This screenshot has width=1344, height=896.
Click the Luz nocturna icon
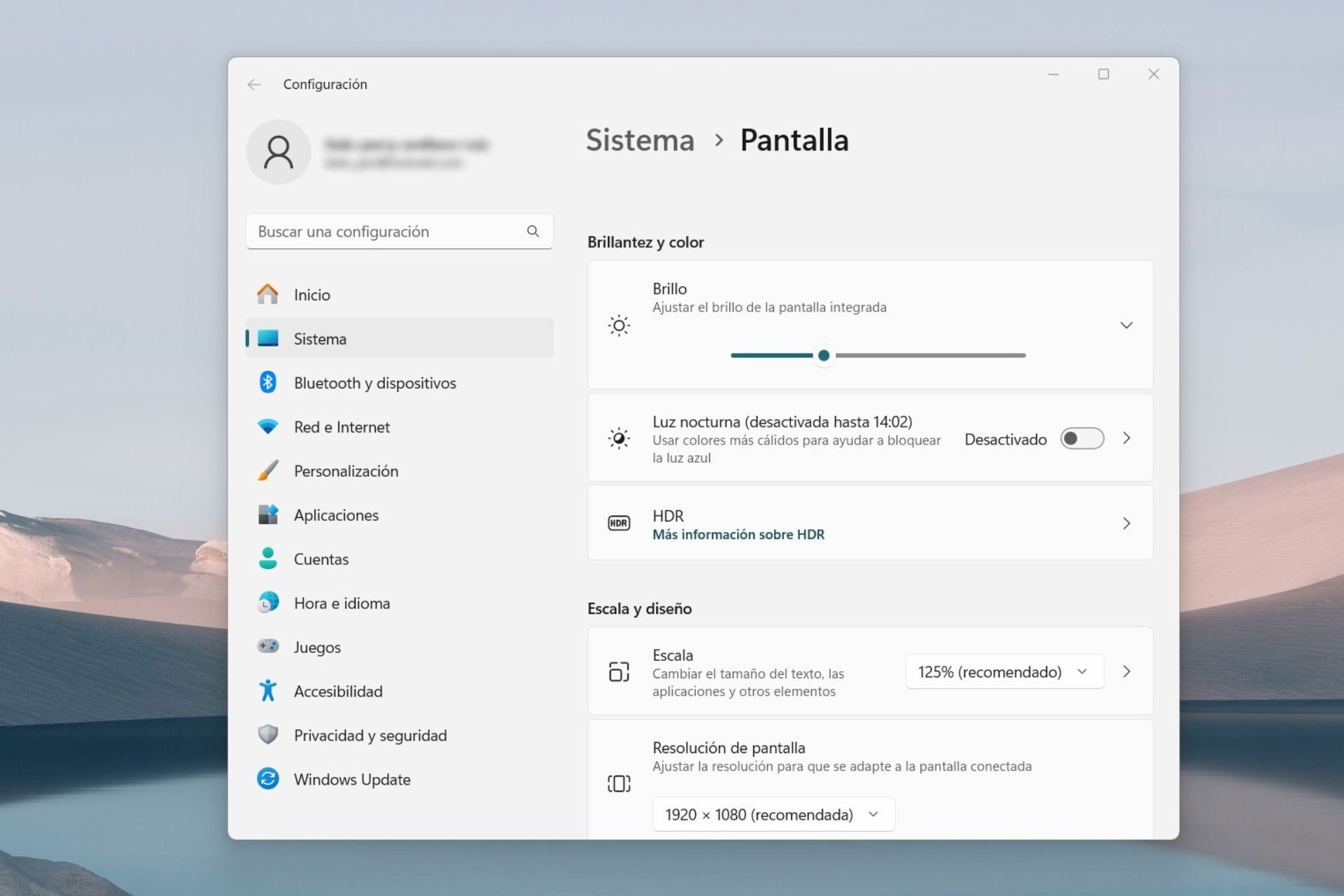(x=619, y=438)
